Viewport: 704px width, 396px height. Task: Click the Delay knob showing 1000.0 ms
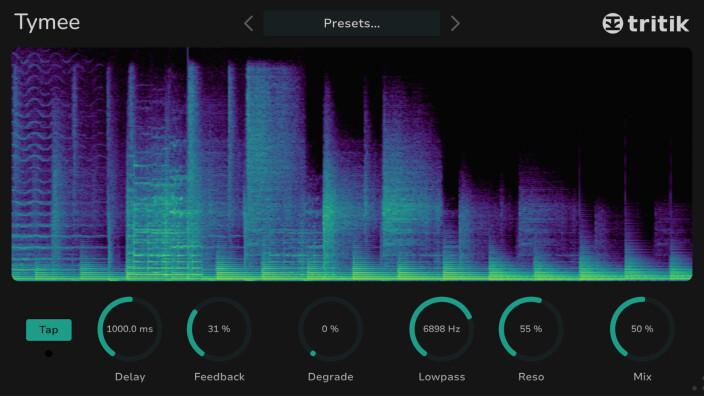point(130,329)
